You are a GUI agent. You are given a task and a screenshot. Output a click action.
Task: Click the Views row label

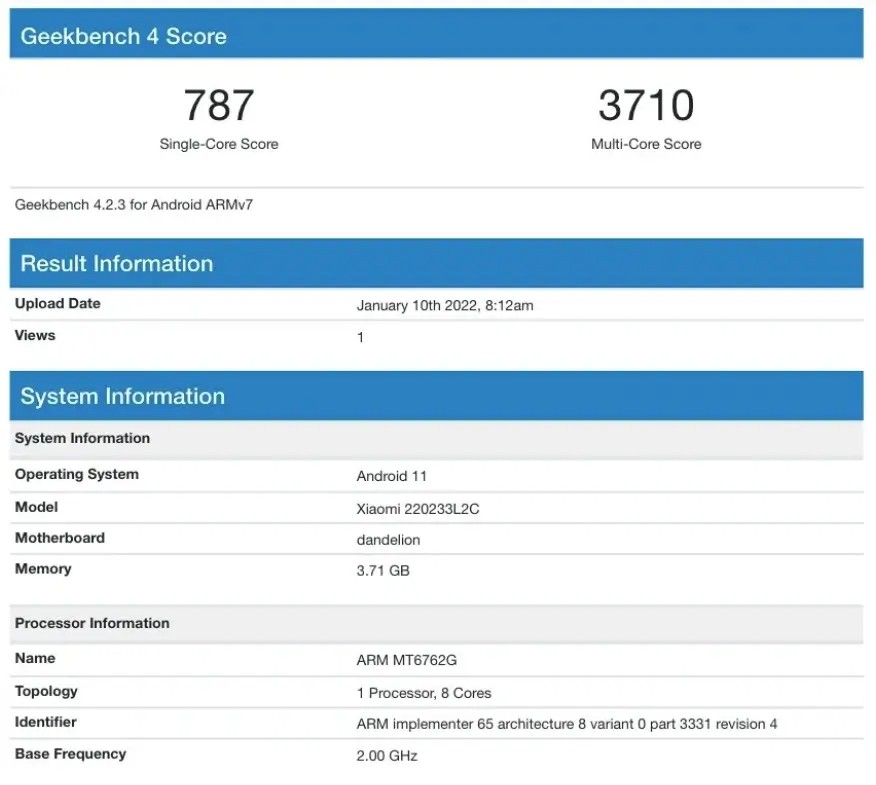click(35, 335)
